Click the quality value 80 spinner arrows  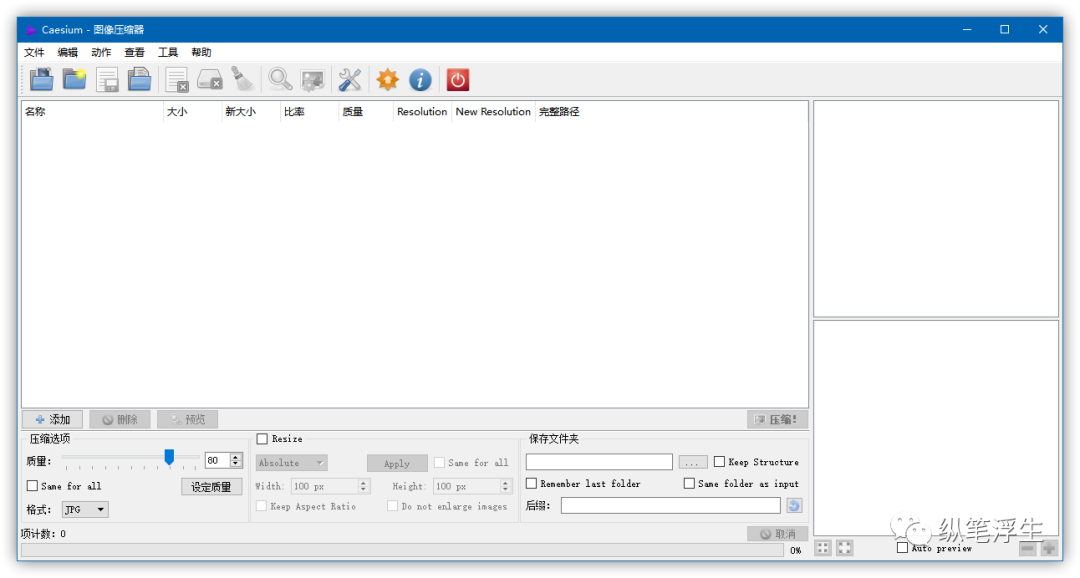point(236,460)
